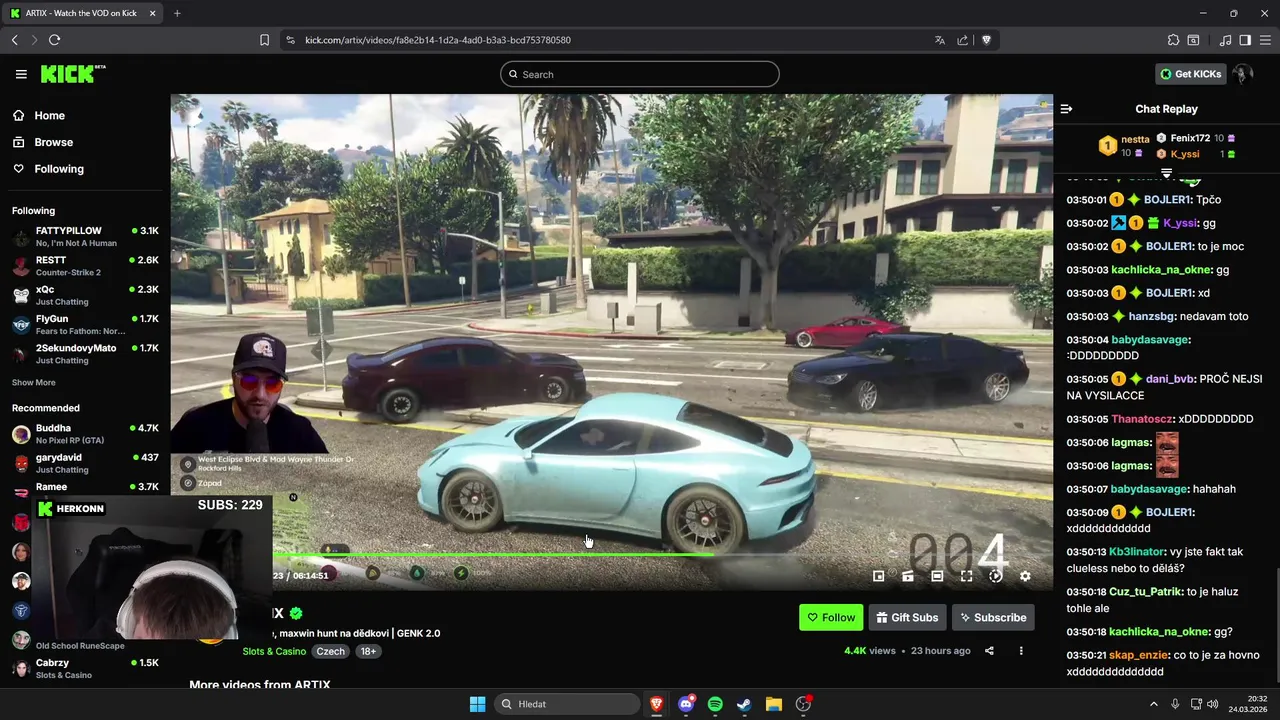Click the share page icon in address bar
1280x720 pixels.
962,40
